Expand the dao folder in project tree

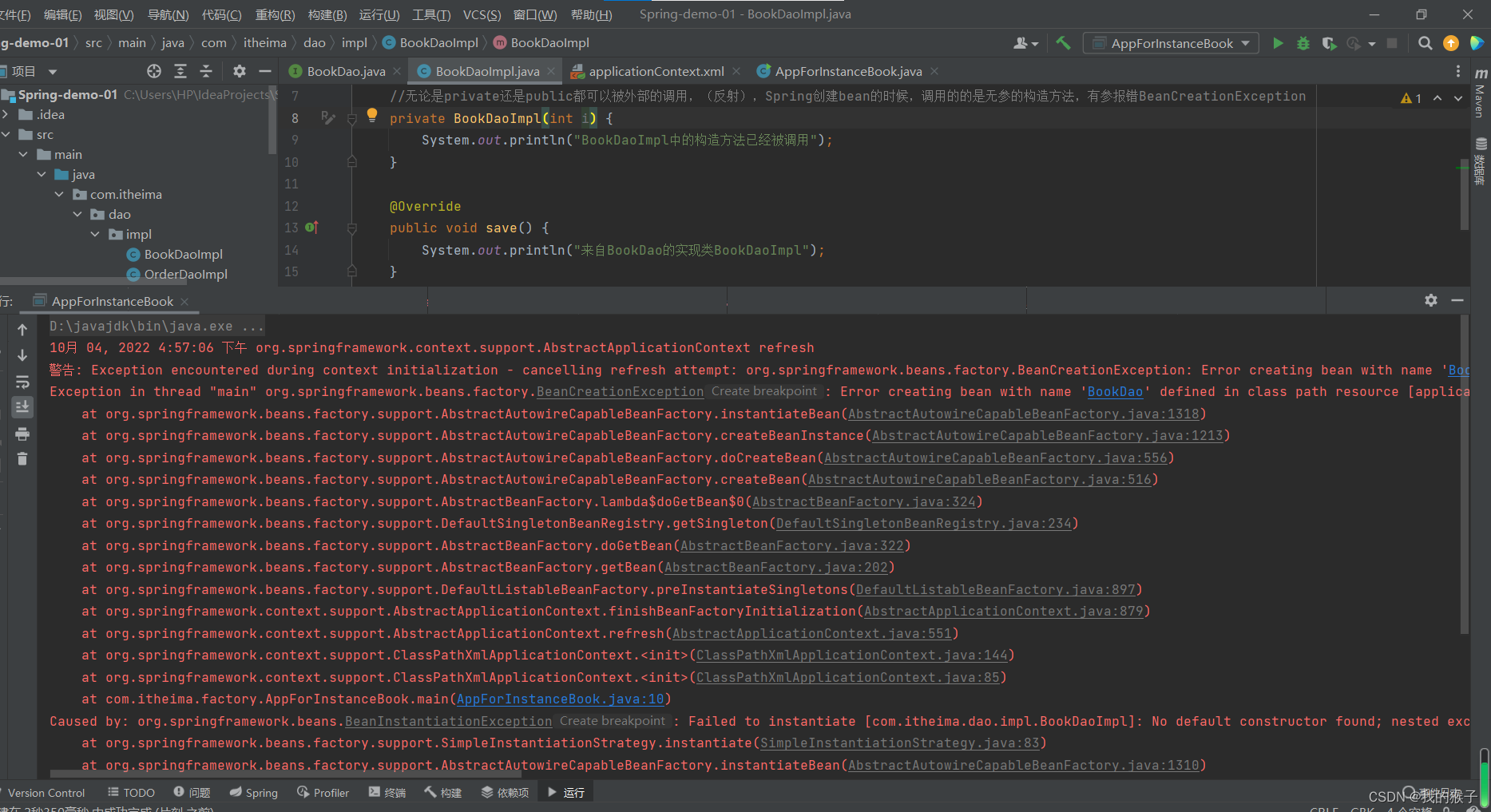point(77,214)
